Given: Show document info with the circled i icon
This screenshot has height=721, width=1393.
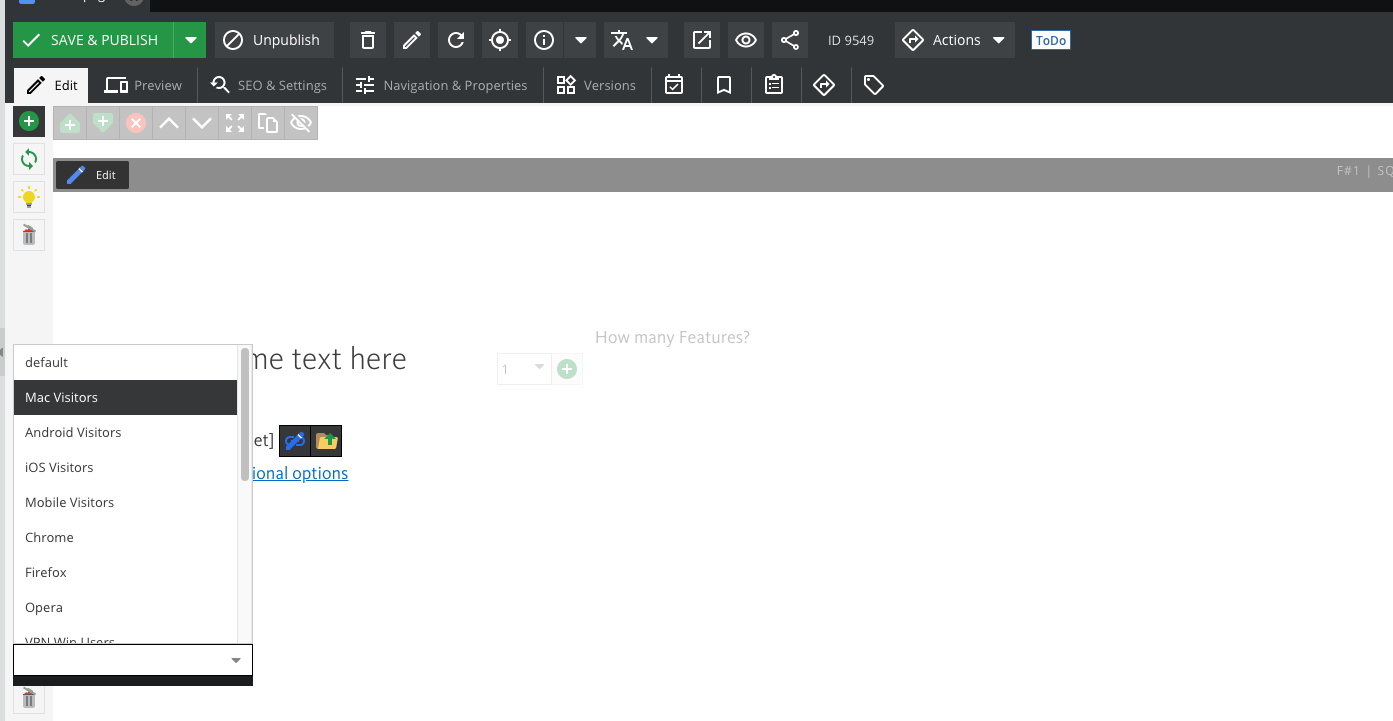Looking at the screenshot, I should pos(544,40).
